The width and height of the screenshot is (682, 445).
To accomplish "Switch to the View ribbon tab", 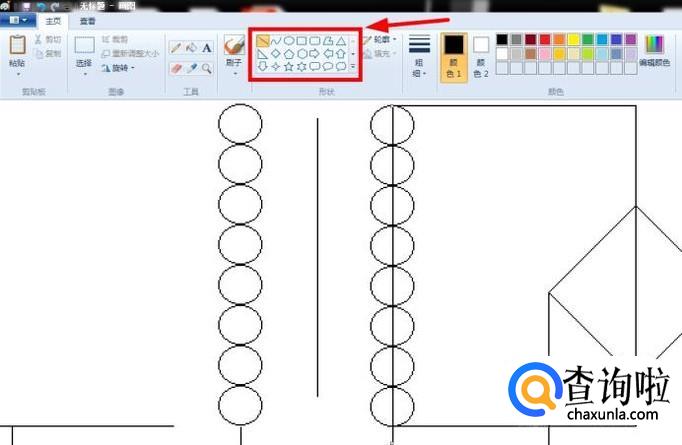I will (x=88, y=20).
